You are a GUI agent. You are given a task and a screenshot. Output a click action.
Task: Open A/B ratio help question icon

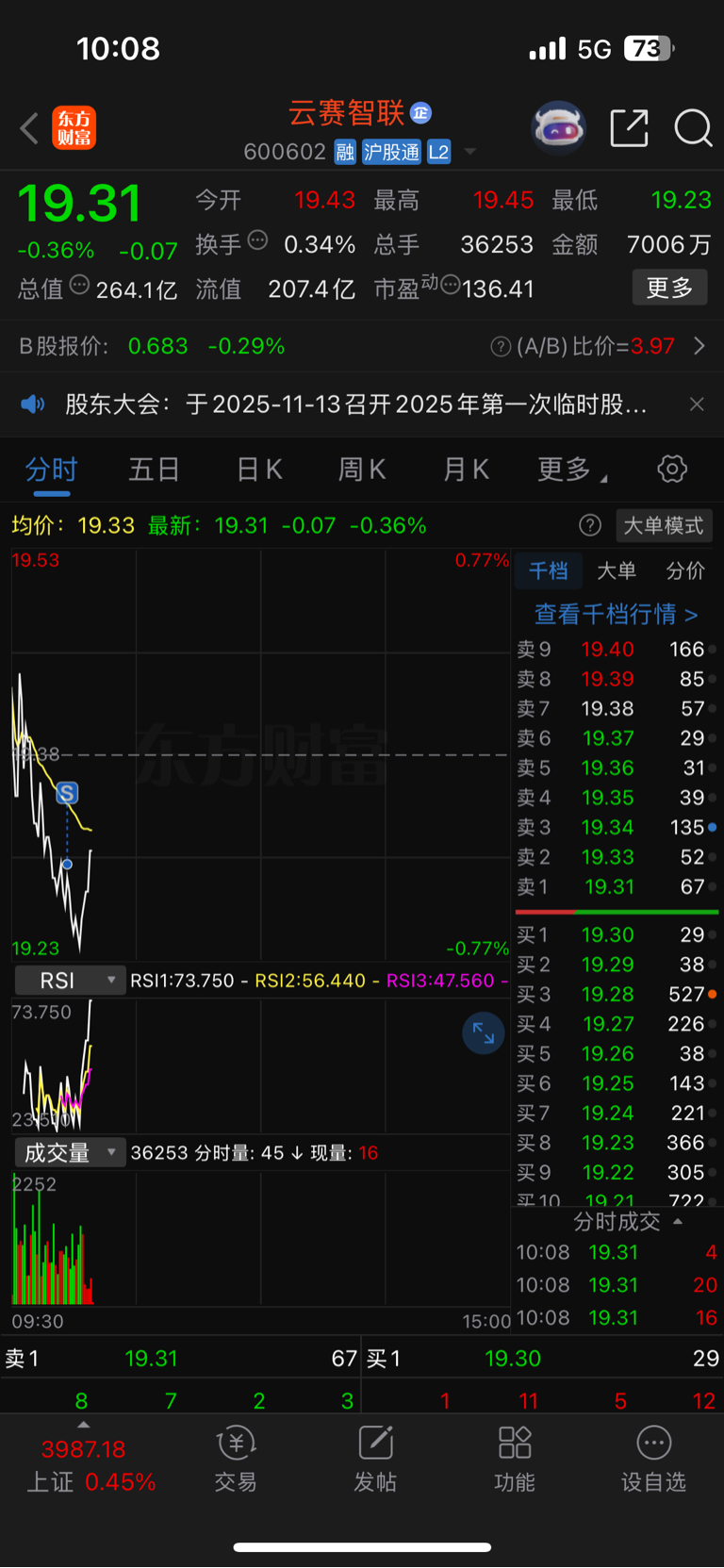(x=501, y=347)
